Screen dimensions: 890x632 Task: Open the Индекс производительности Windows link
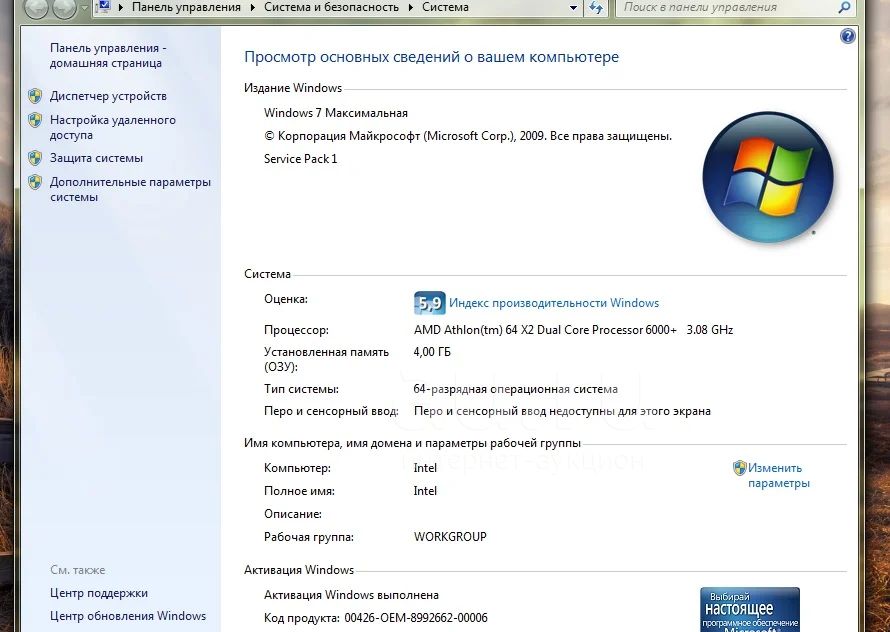click(x=554, y=303)
